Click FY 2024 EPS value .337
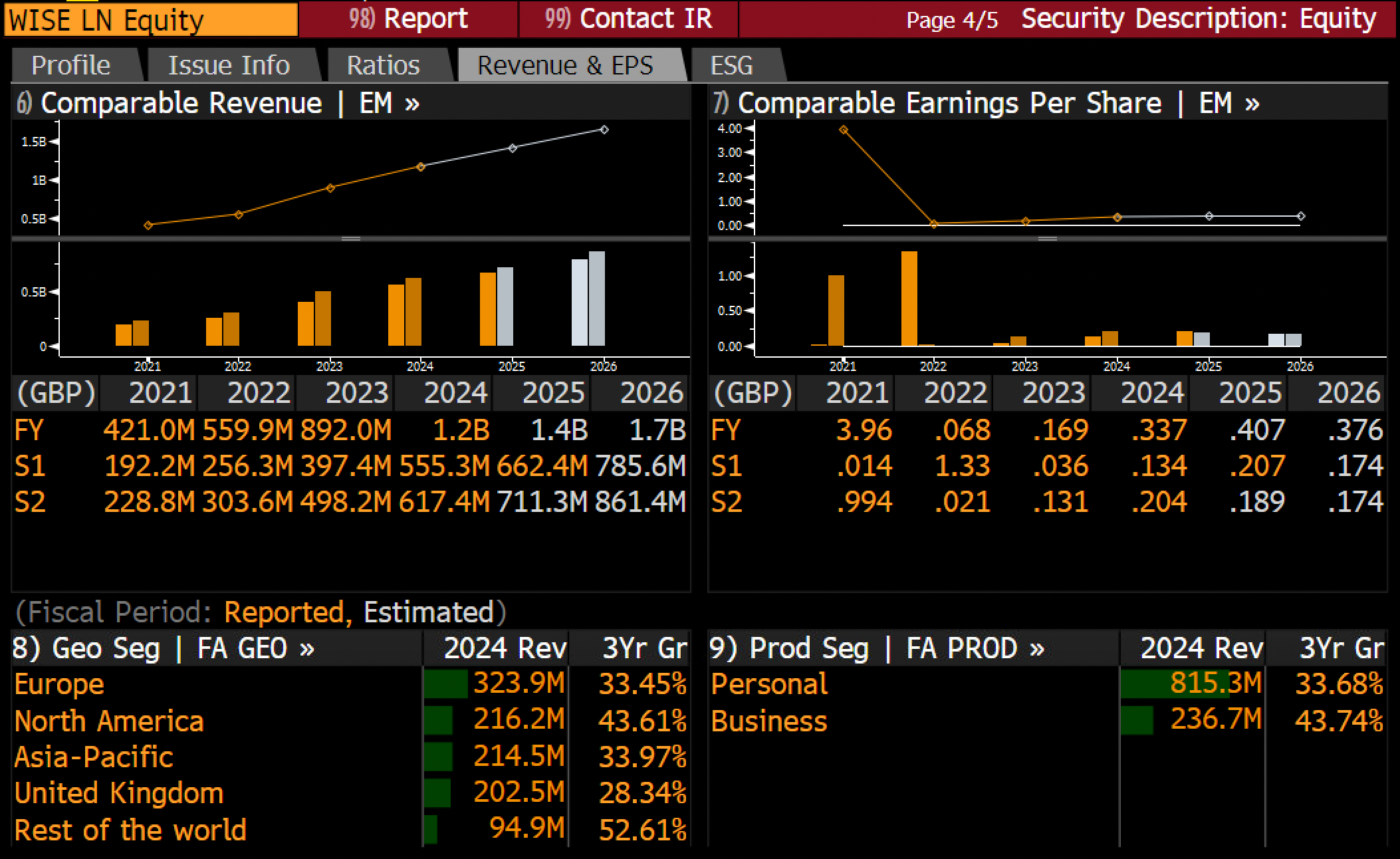This screenshot has height=859, width=1400. click(x=1159, y=430)
